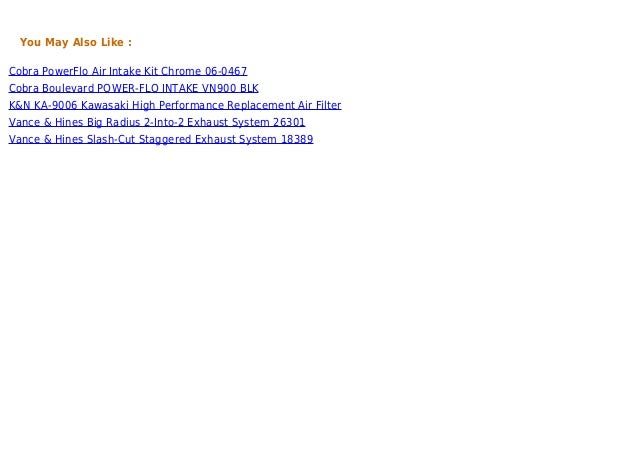This screenshot has width=638, height=452.
Task: Open Cobra Boulevard POWER-FLO INTAKE VN900 BLK link
Action: 133,88
